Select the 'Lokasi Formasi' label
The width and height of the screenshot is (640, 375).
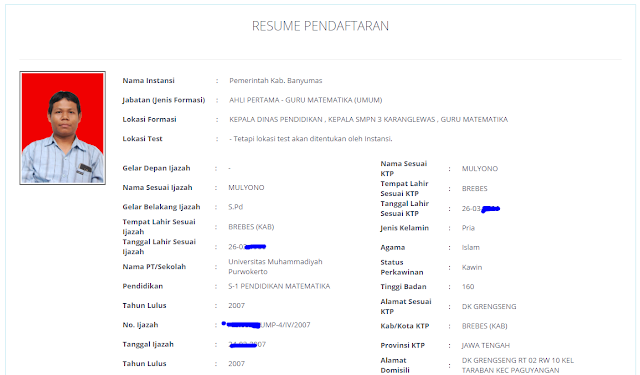[149, 120]
